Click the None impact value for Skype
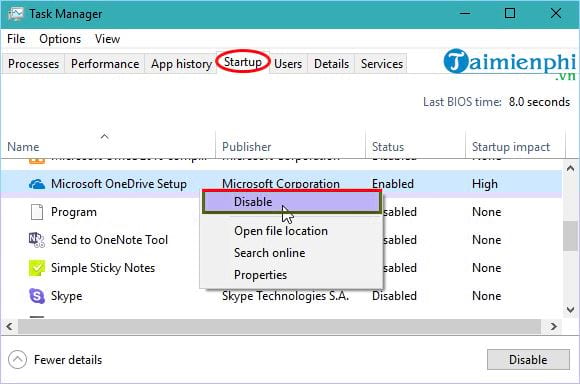 pos(487,296)
